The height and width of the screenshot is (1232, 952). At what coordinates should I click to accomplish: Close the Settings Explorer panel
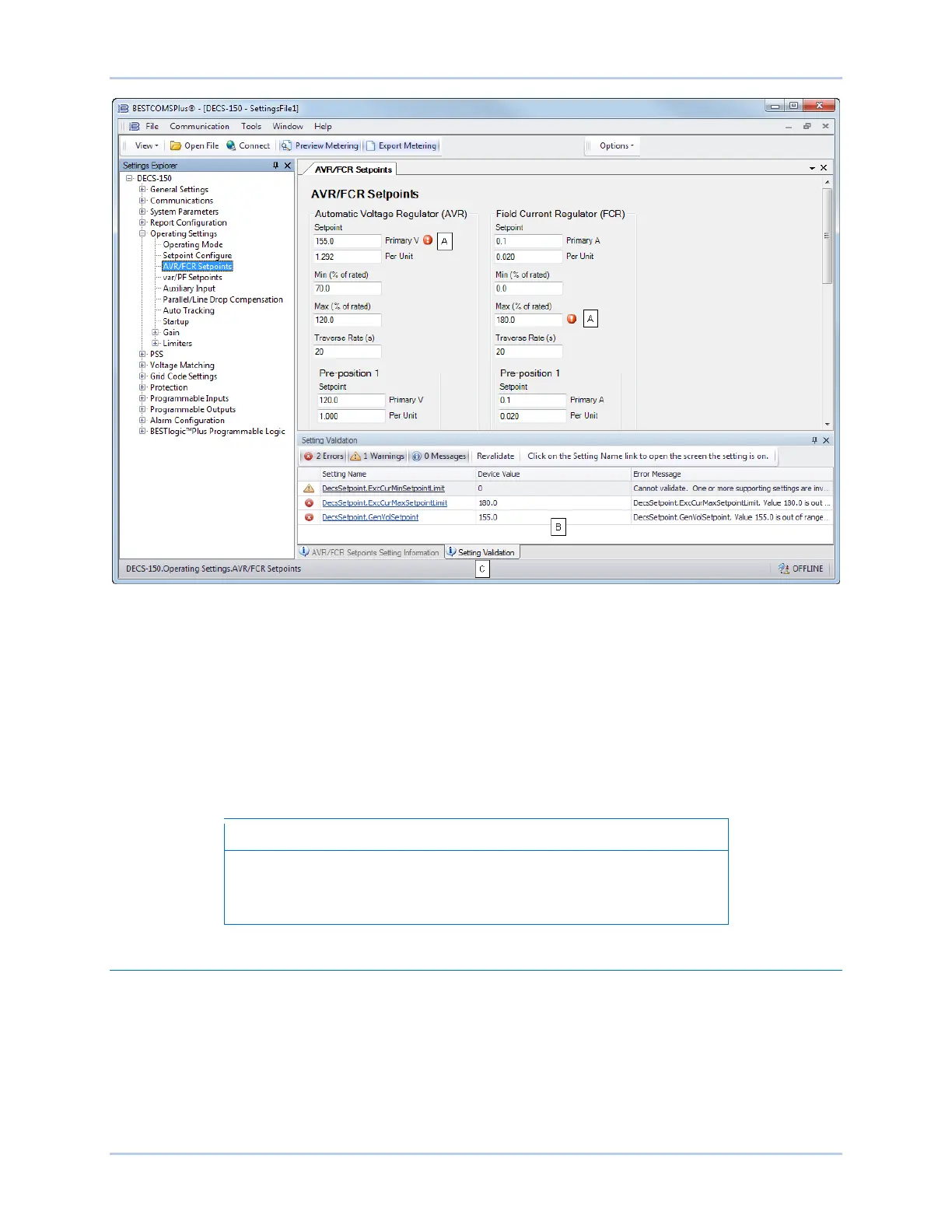click(288, 166)
